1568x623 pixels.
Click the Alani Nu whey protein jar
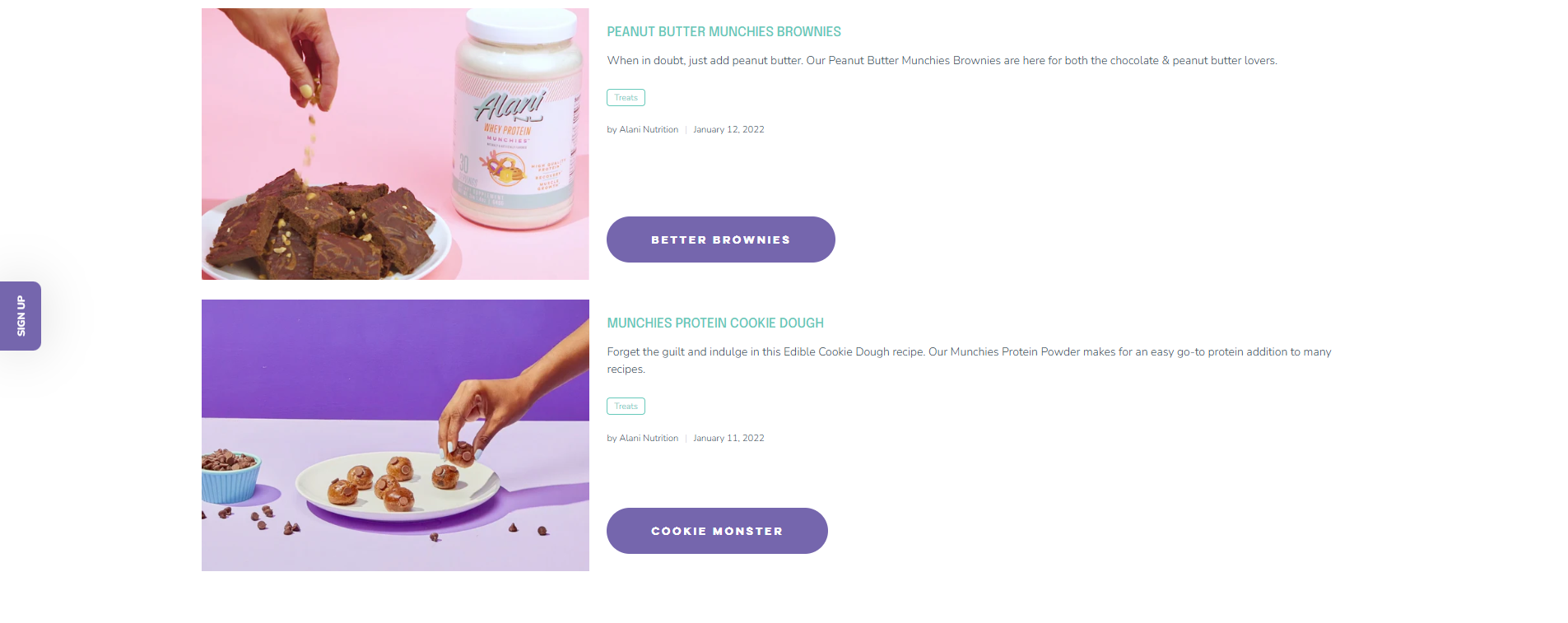517,119
